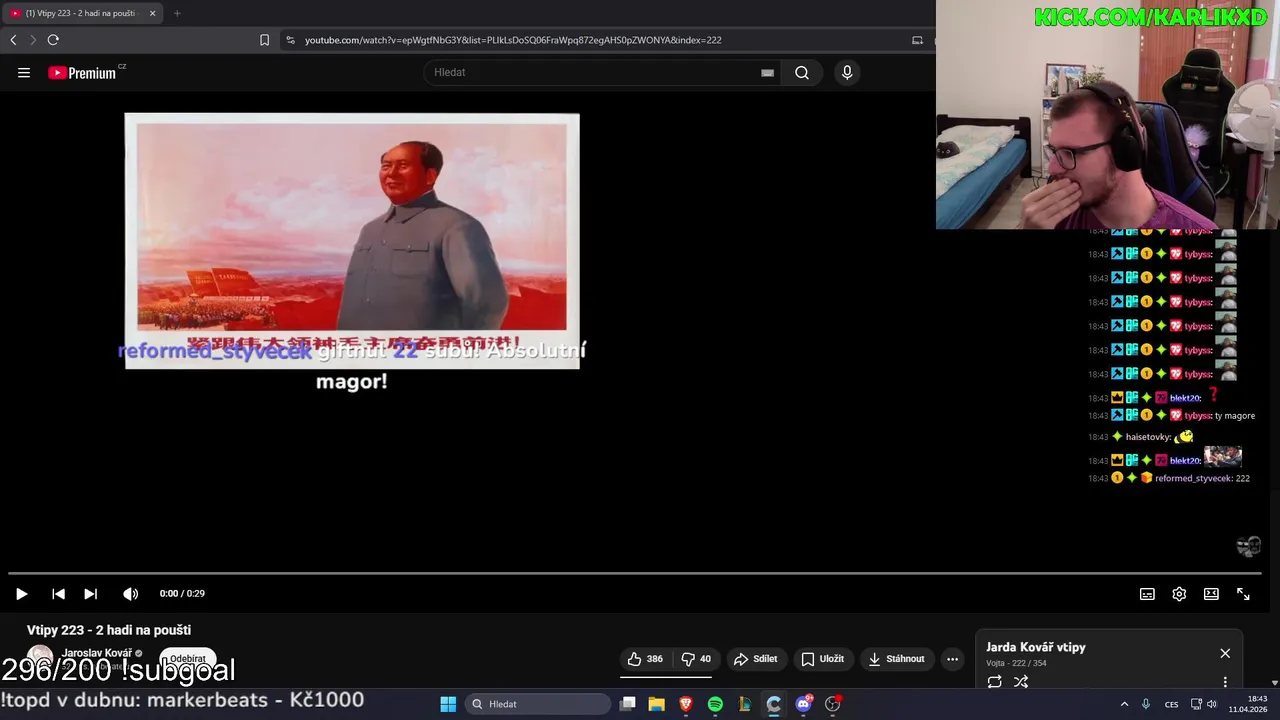Viewport: 1280px width, 720px height.
Task: Toggle playlist loop
Action: tap(994, 682)
